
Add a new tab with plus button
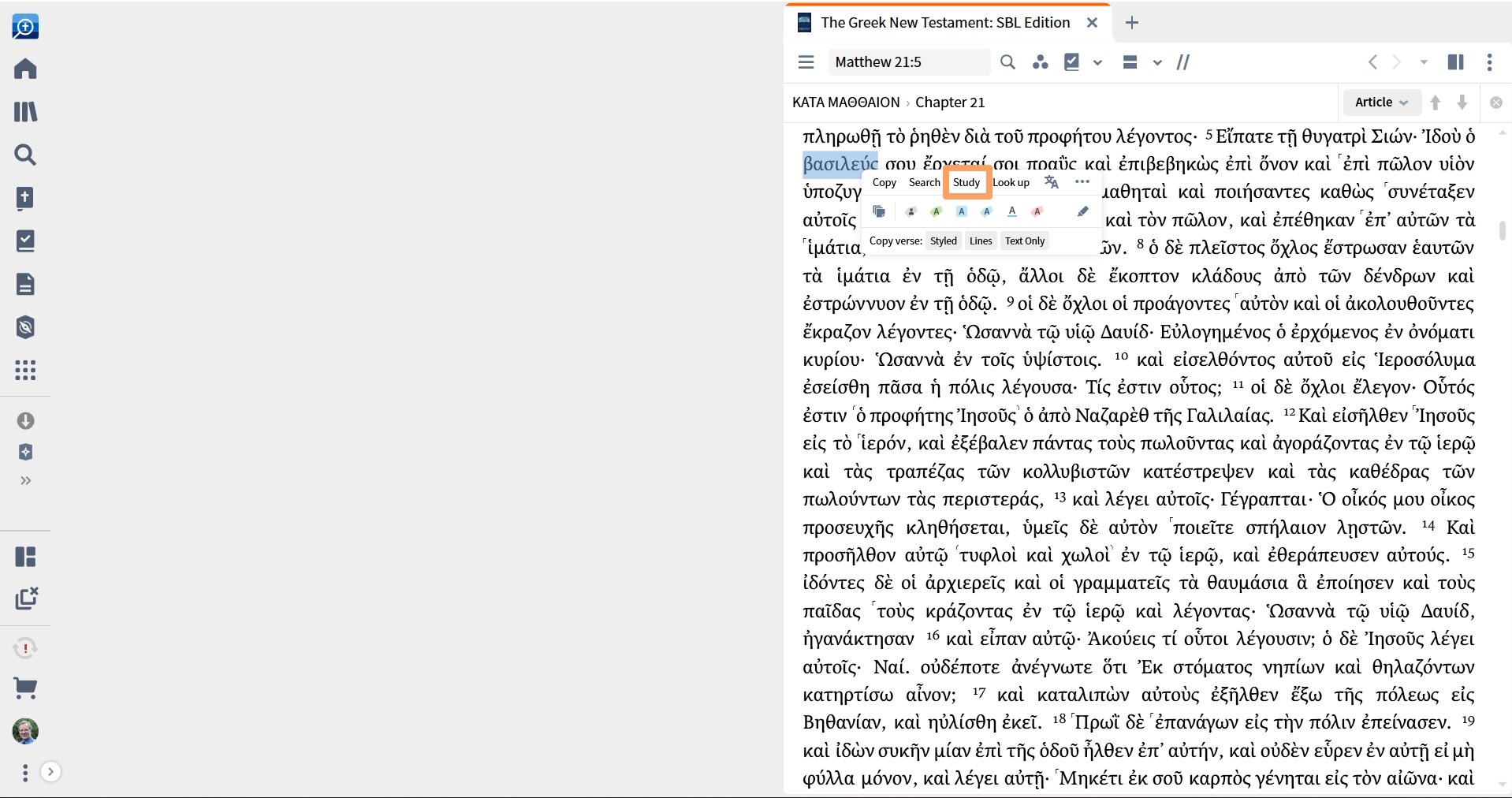[1132, 23]
